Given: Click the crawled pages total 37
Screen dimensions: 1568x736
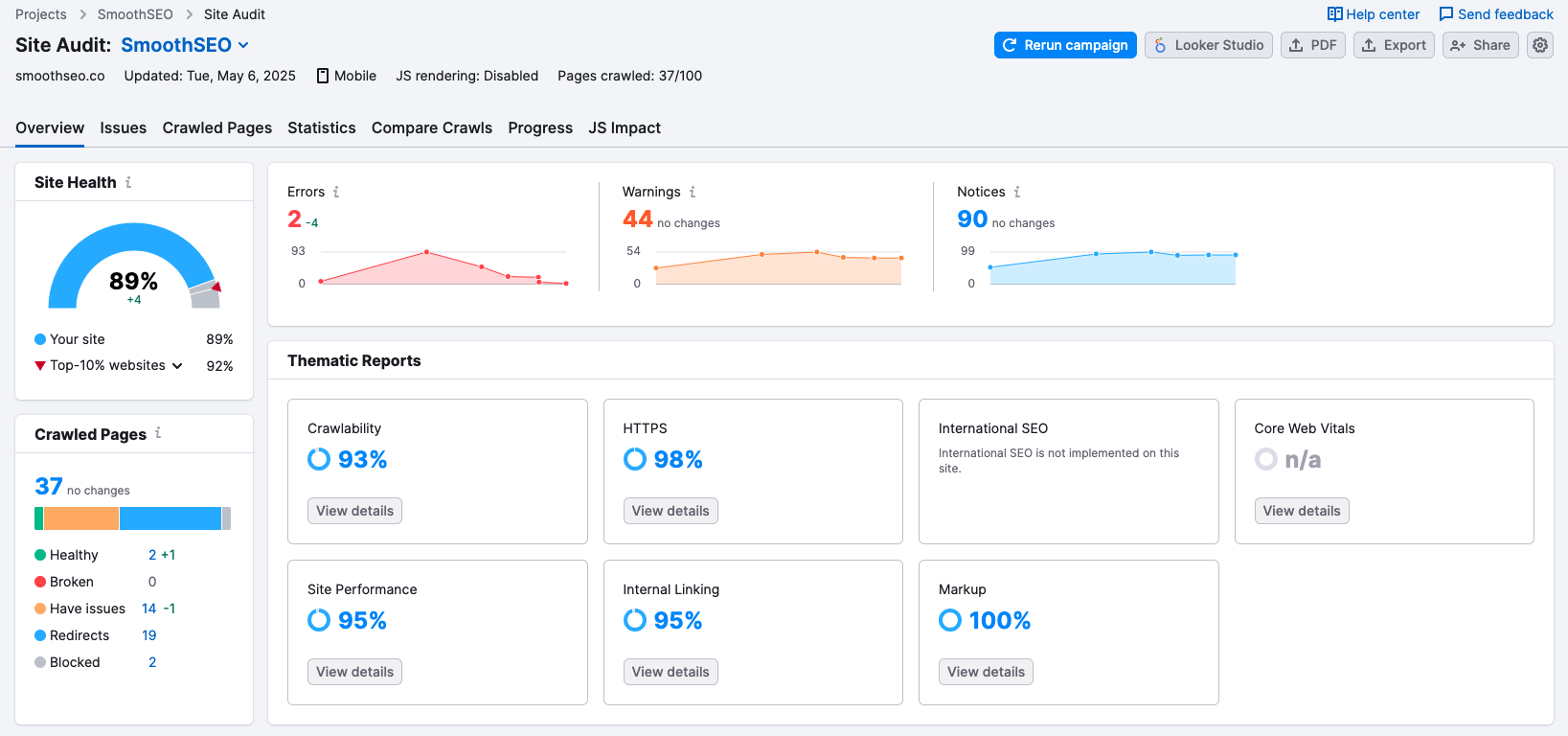Looking at the screenshot, I should tap(49, 487).
